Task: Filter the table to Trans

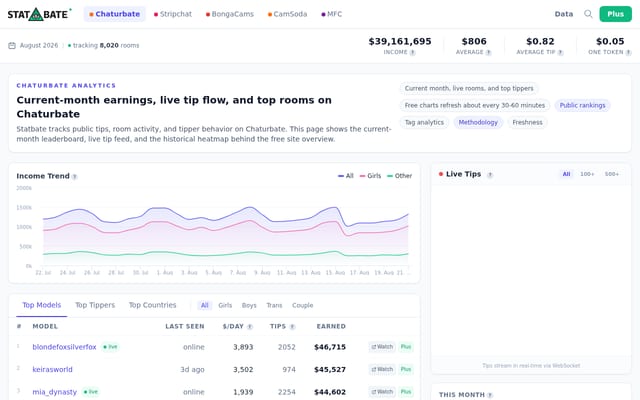Action: tap(274, 305)
